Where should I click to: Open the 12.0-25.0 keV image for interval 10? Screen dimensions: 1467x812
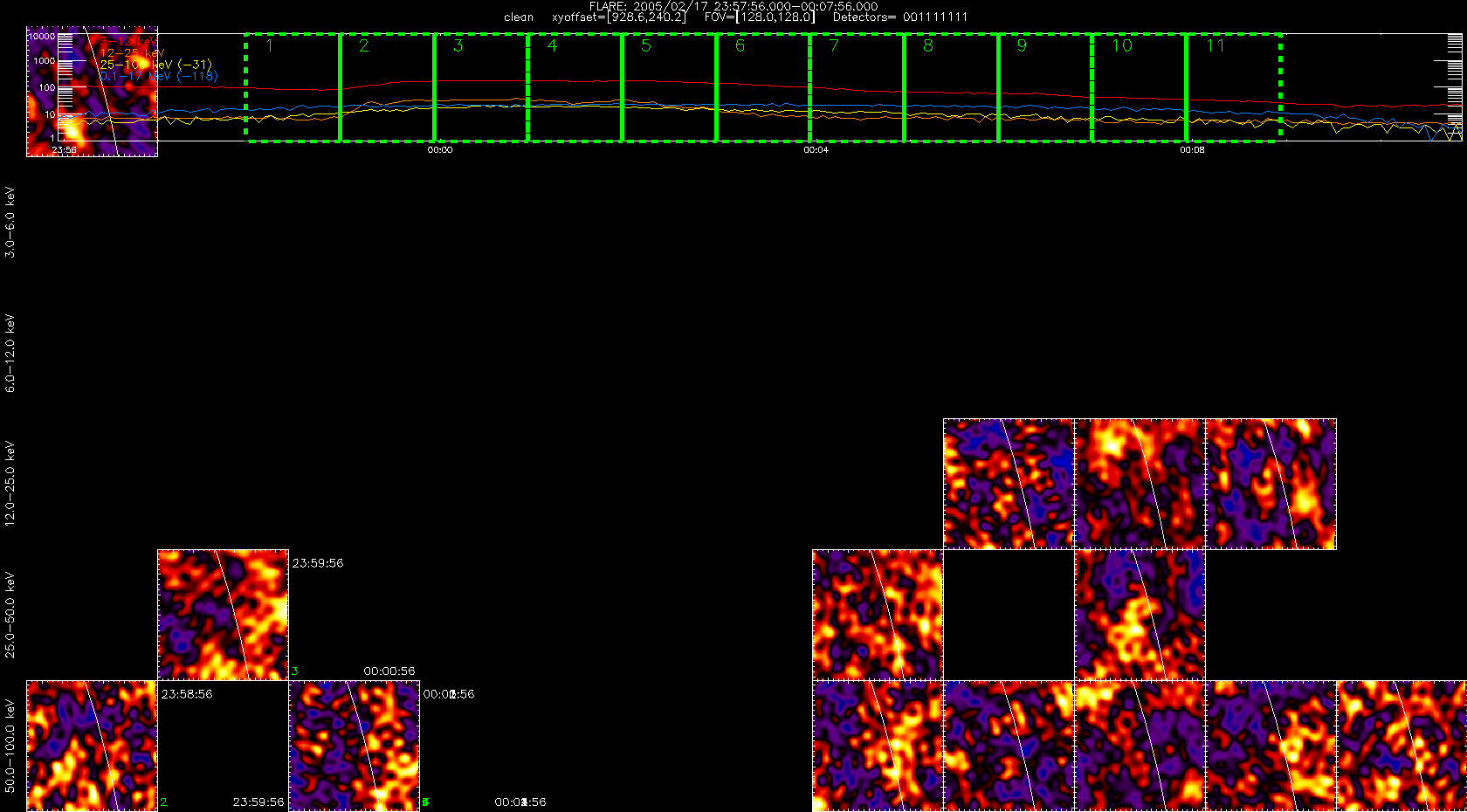pyautogui.click(x=1271, y=485)
